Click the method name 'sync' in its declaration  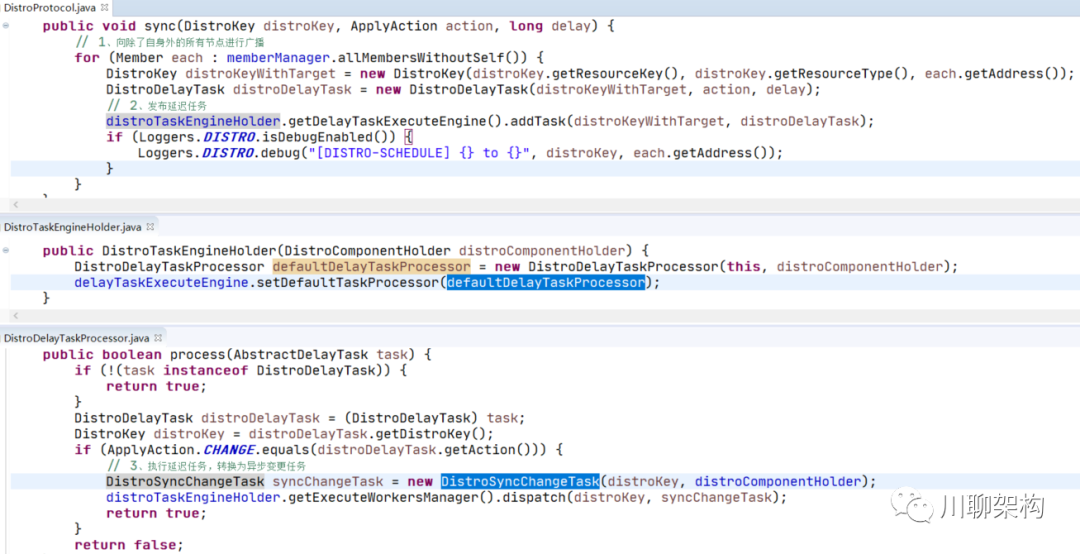coord(160,26)
